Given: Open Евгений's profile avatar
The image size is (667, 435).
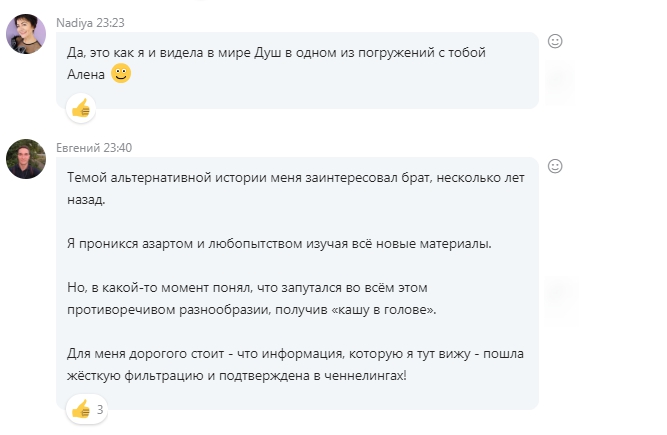Looking at the screenshot, I should tap(25, 158).
